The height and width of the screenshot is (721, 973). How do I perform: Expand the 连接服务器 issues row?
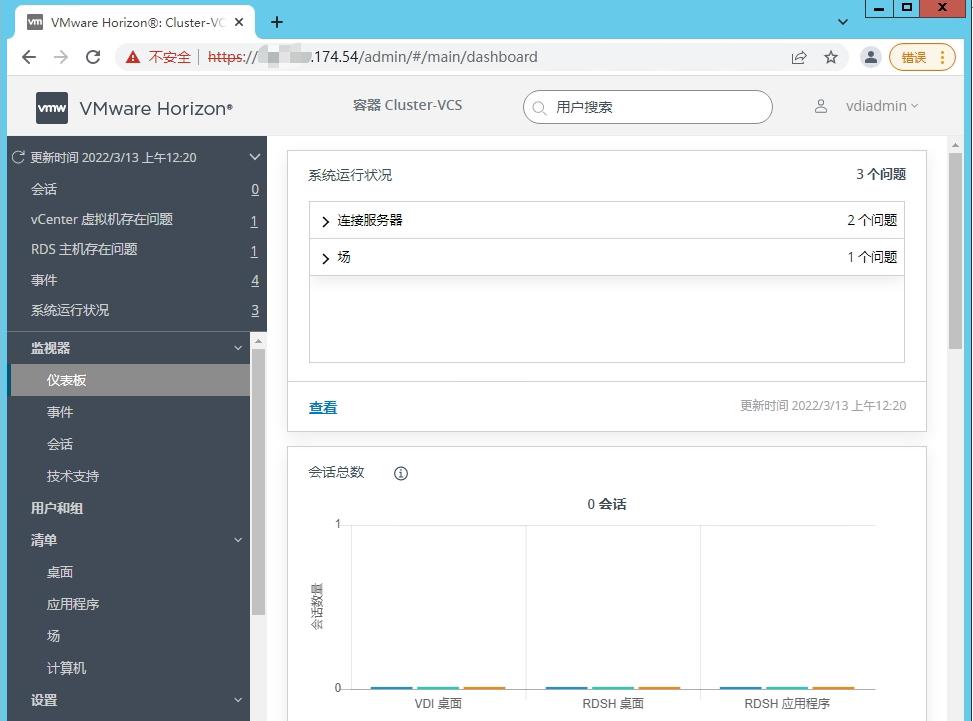(325, 220)
